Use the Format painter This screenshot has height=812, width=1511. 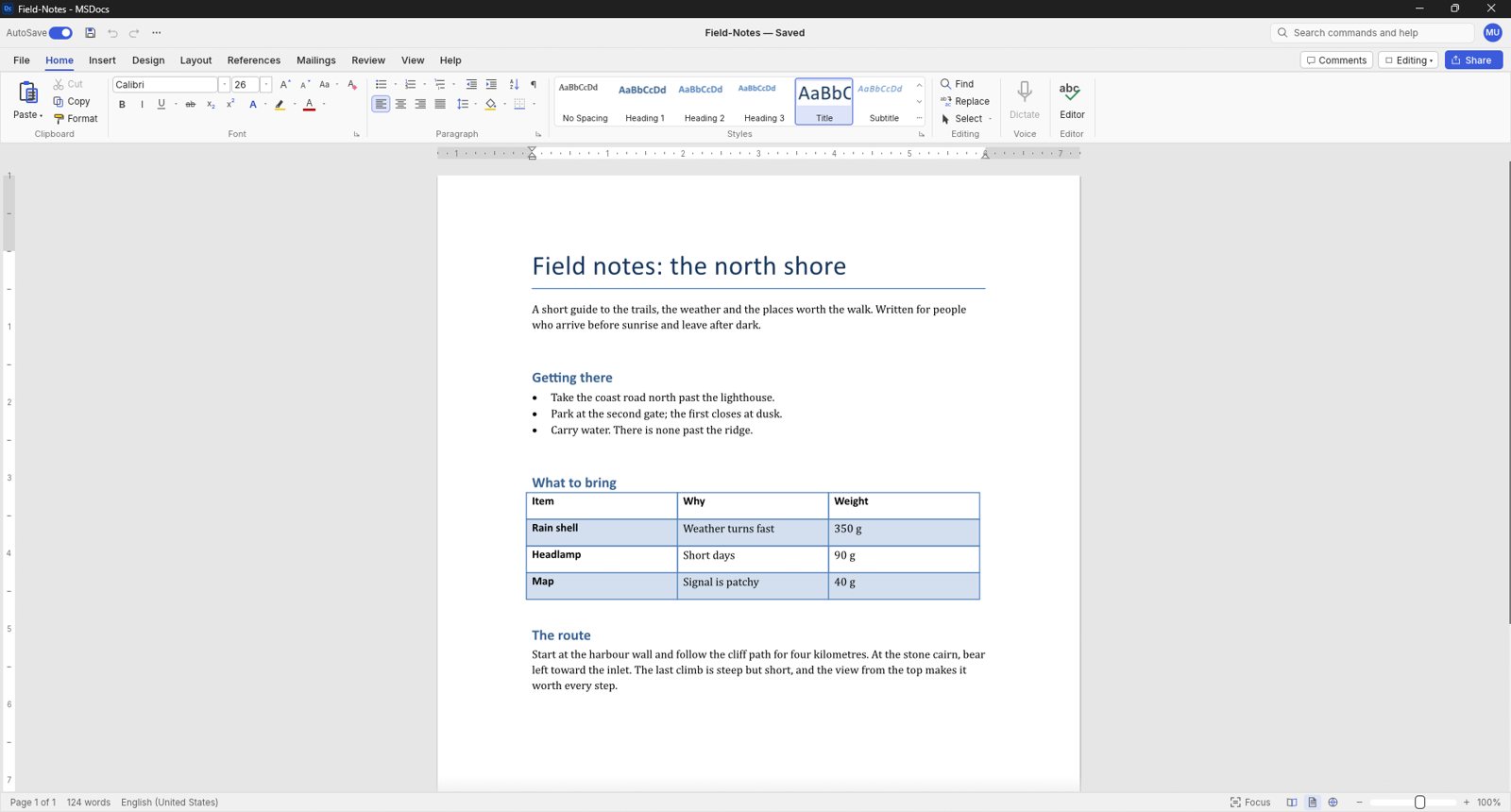[76, 119]
